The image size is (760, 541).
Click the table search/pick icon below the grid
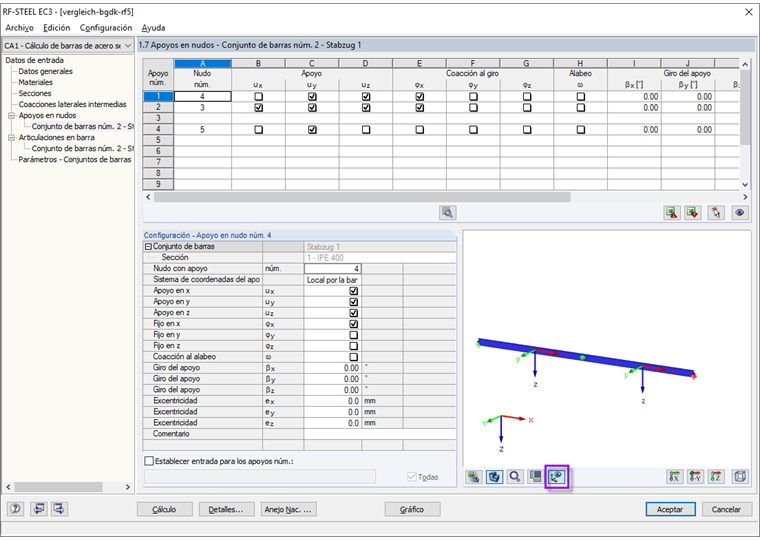click(x=447, y=213)
